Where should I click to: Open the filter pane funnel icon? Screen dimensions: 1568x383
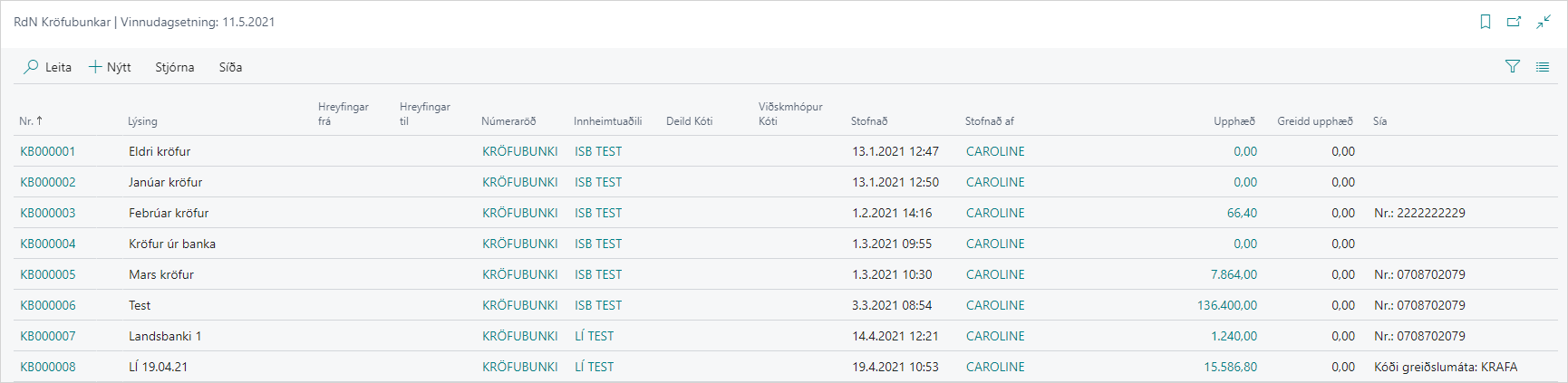[x=1513, y=66]
